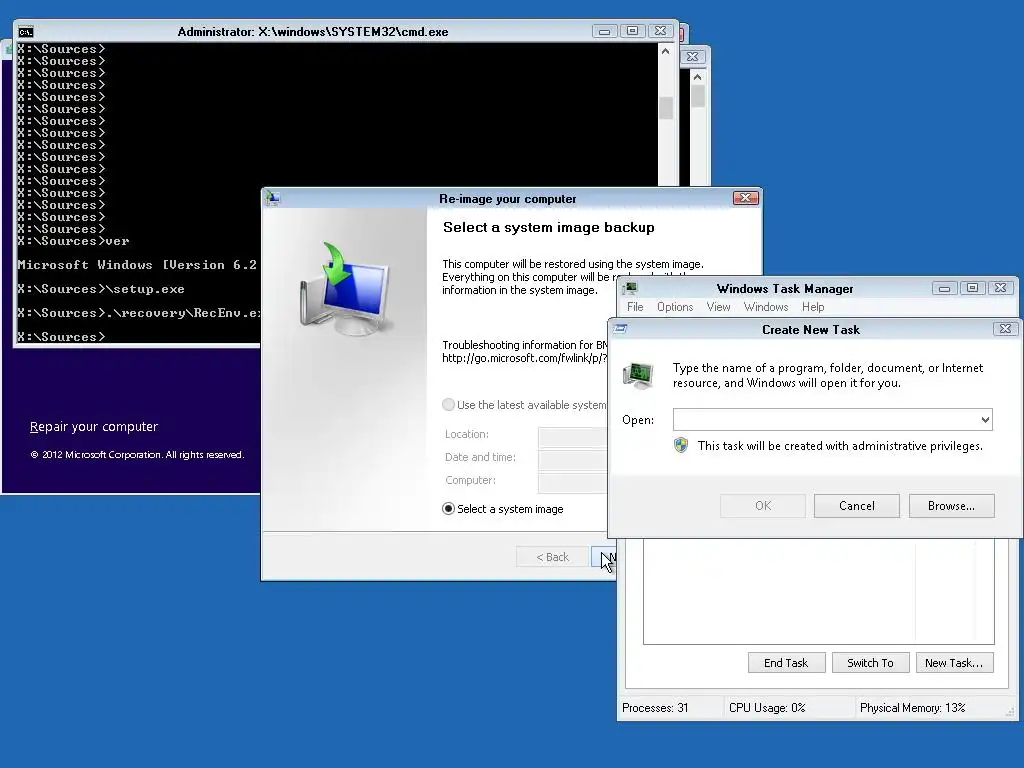
Task: Click the monitor graphic icon in Create New Task
Action: (638, 376)
